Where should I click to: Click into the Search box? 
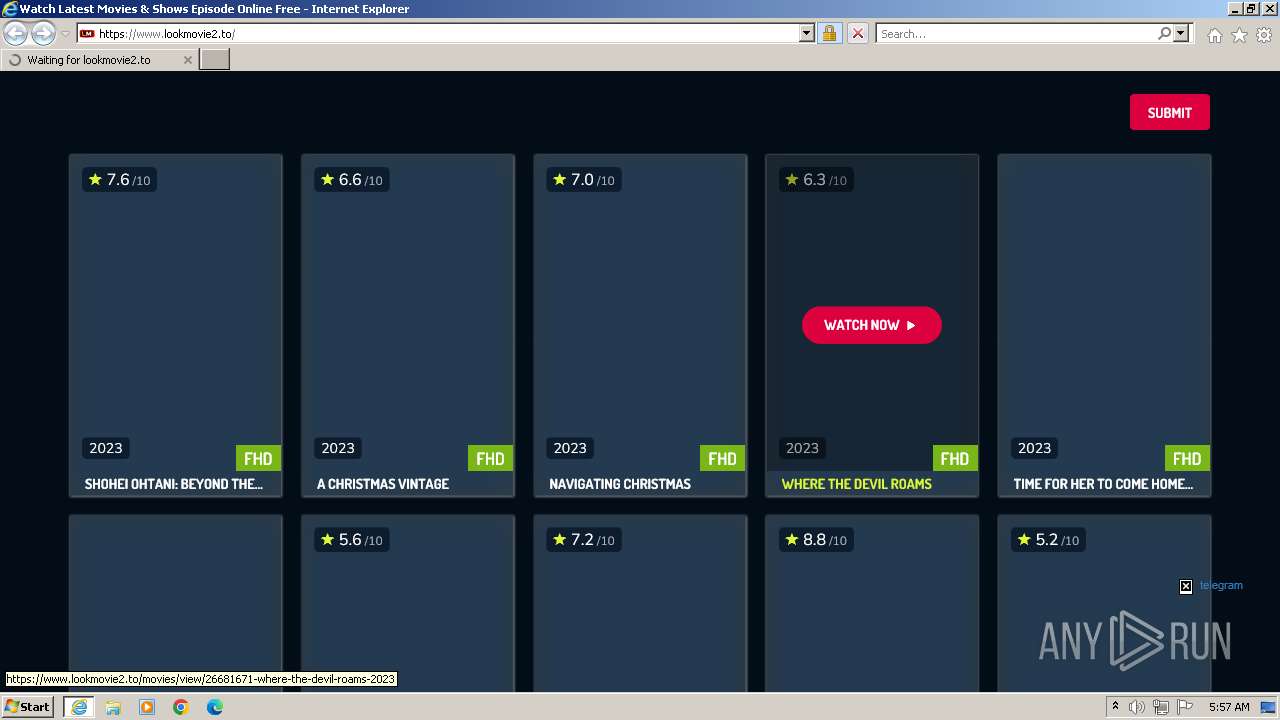[1016, 33]
